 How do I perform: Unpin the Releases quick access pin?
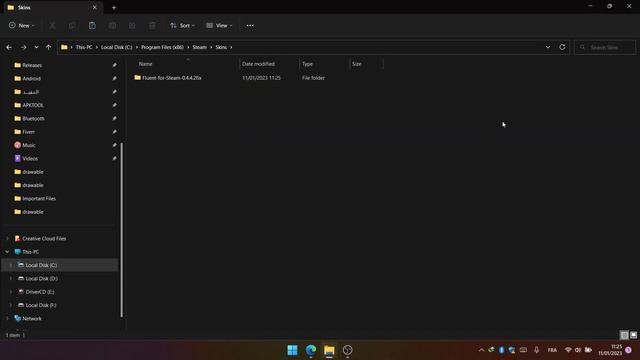coord(115,65)
